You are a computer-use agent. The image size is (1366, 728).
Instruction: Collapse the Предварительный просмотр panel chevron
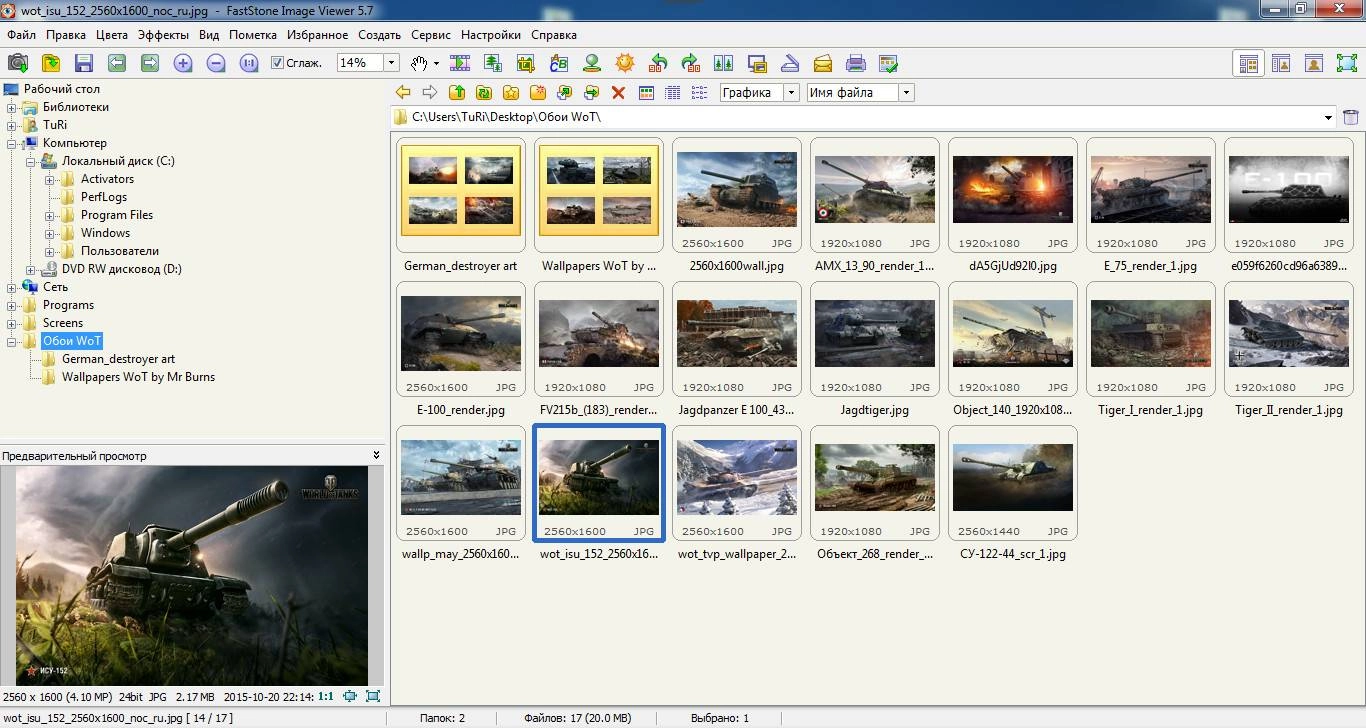click(x=377, y=455)
